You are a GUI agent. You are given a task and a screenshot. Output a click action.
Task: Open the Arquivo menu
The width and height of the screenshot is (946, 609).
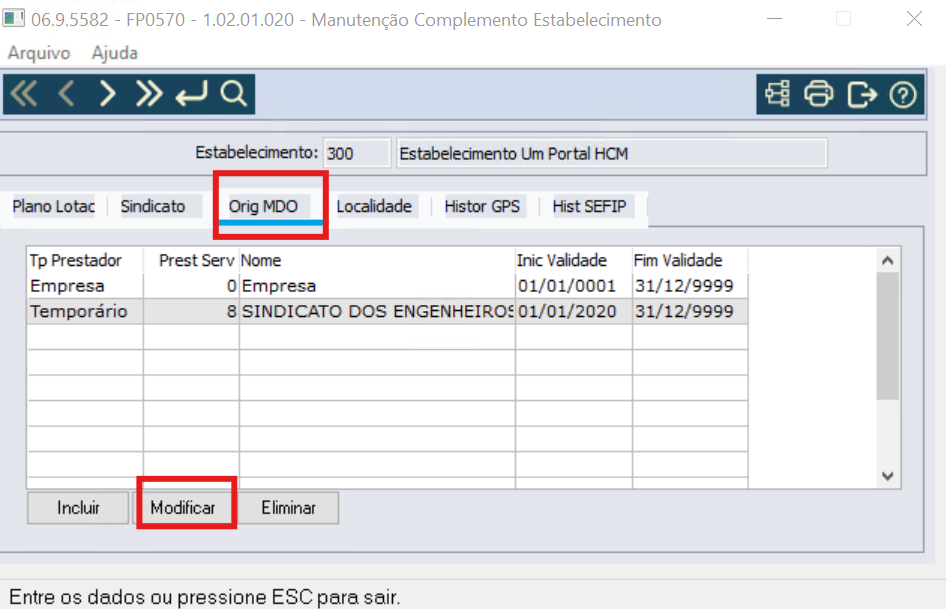[x=39, y=53]
